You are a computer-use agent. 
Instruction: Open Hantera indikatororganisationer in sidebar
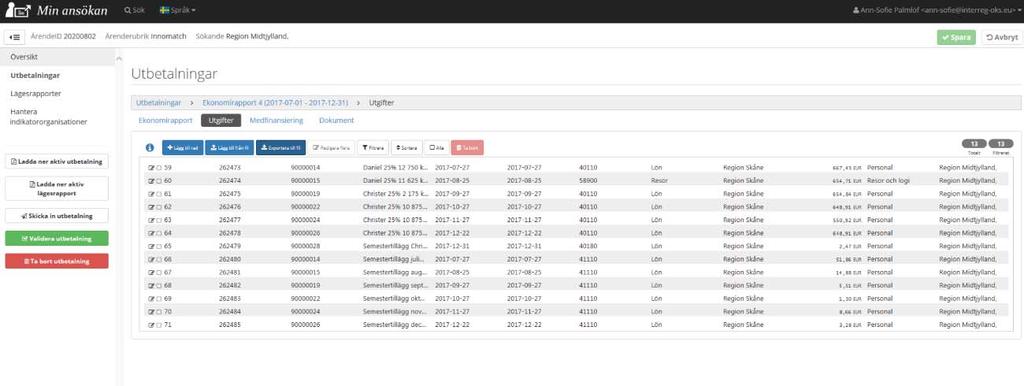click(48, 116)
